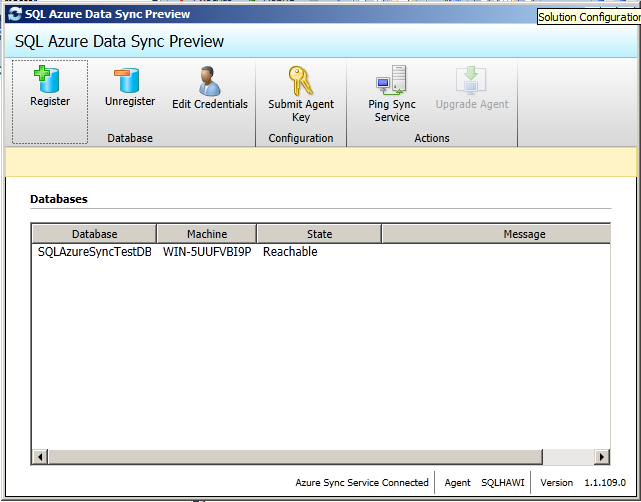Click the SQLHAWI agent name in the status bar
Viewport: 641px width, 502px height.
pyautogui.click(x=502, y=483)
